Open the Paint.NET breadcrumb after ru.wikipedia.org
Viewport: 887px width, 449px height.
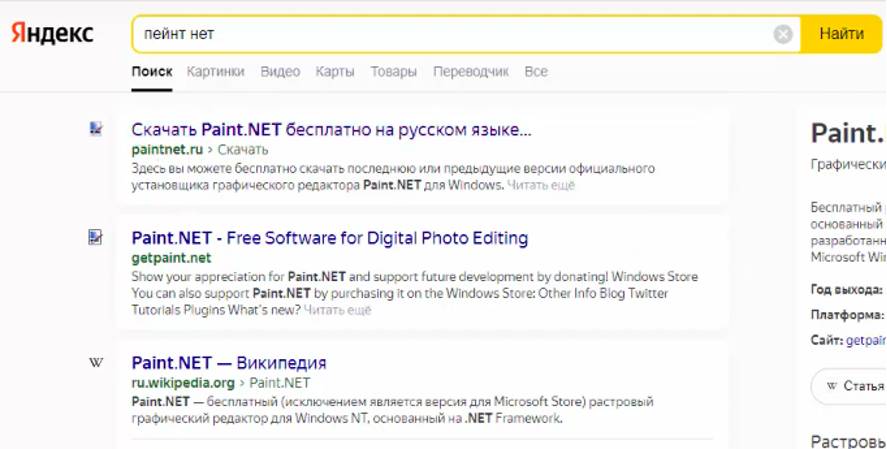pyautogui.click(x=279, y=383)
